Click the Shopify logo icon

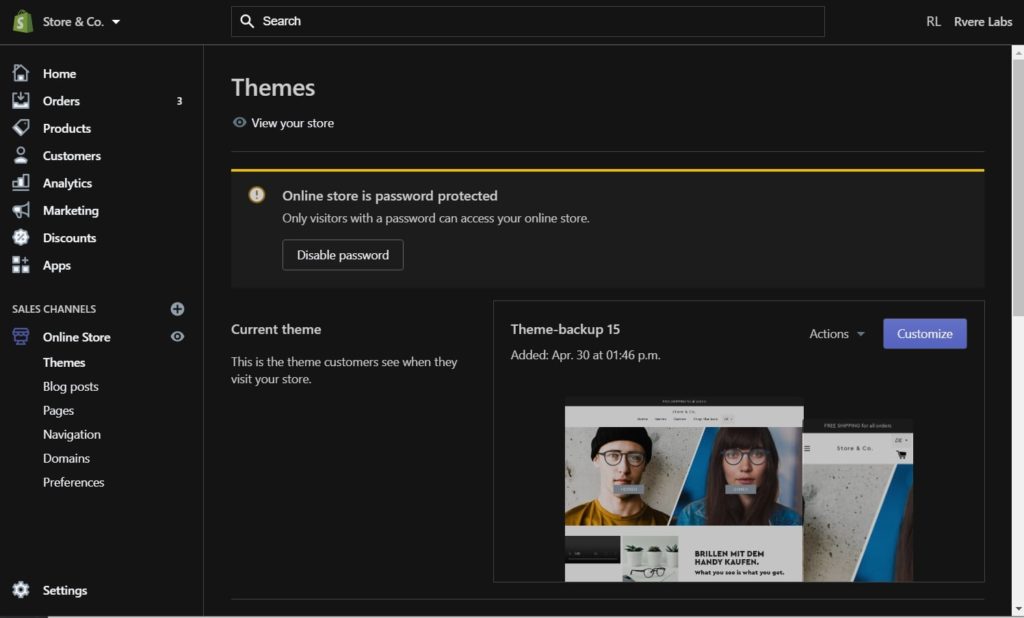22,21
